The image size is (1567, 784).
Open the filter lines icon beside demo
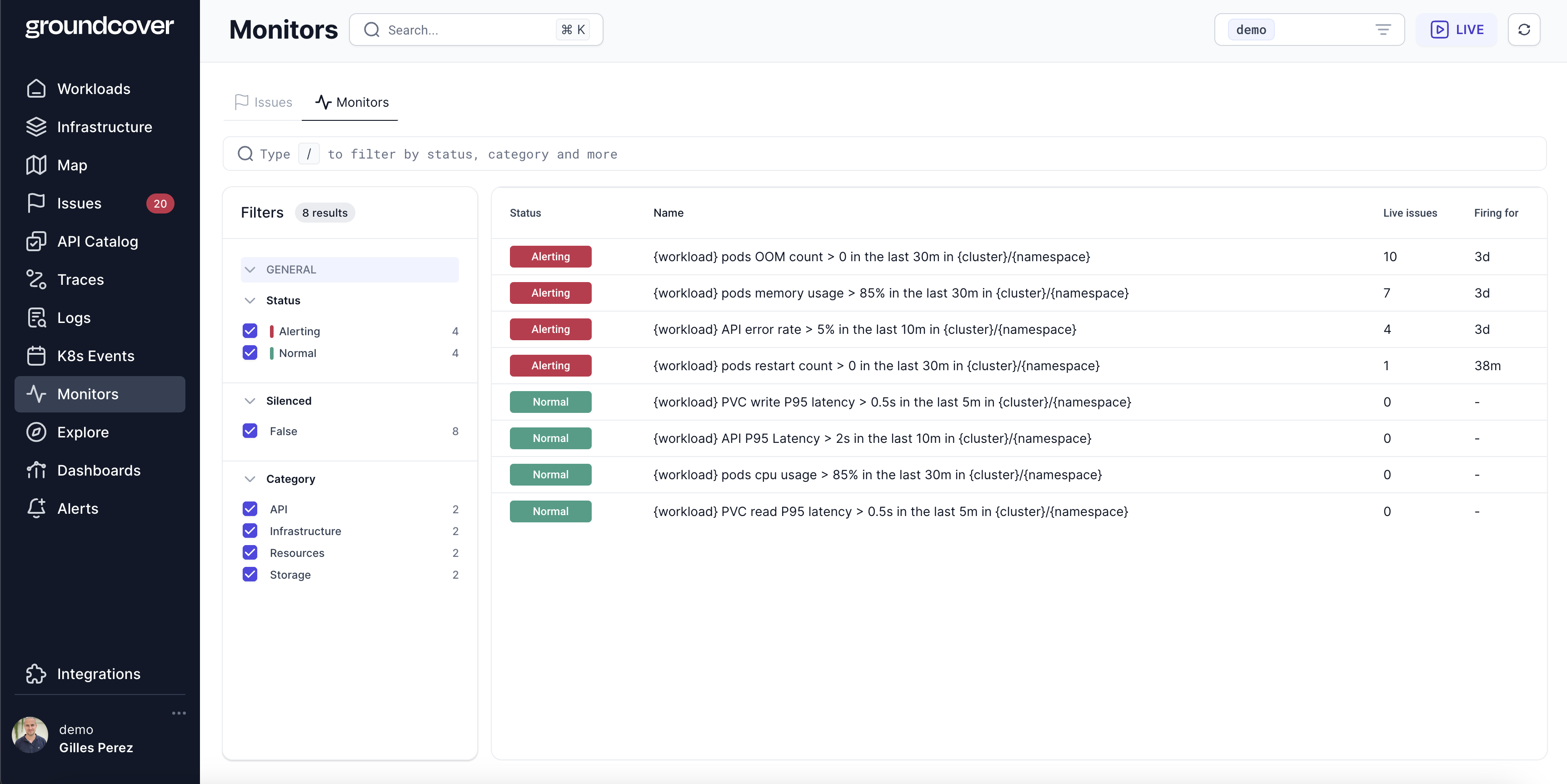coord(1382,30)
